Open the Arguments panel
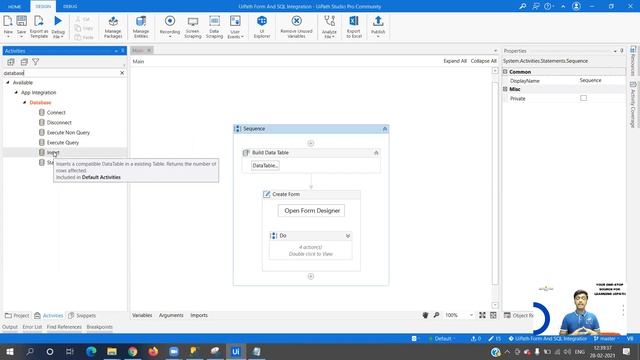The height and width of the screenshot is (360, 640). click(171, 315)
